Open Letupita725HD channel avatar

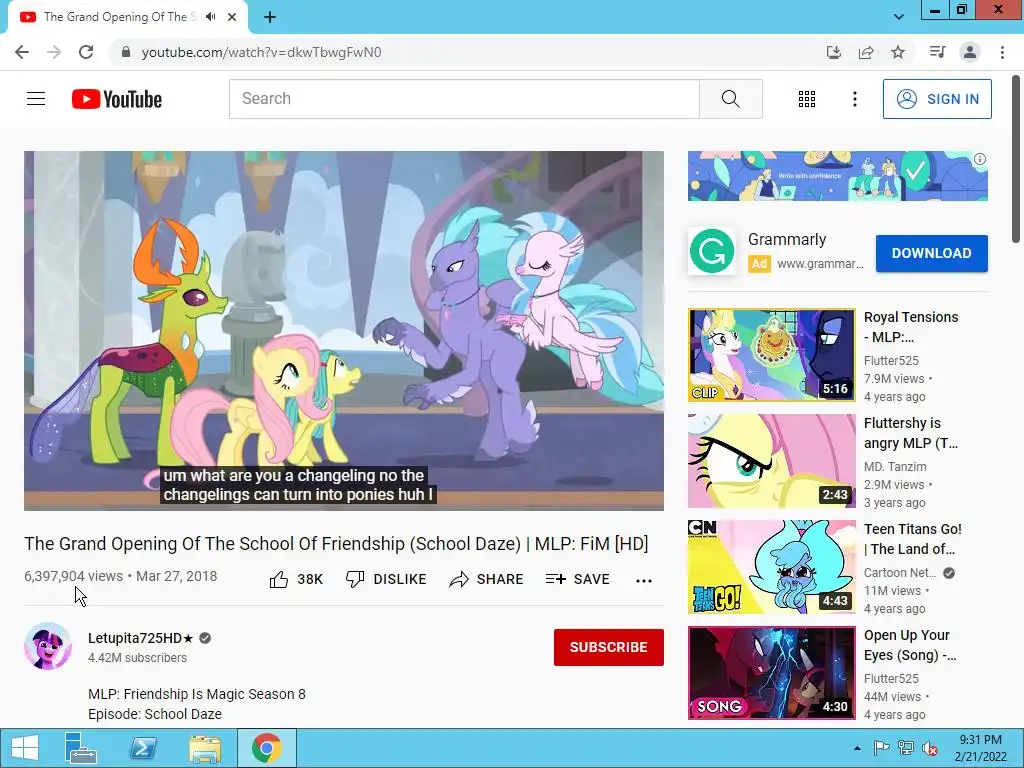(x=48, y=646)
